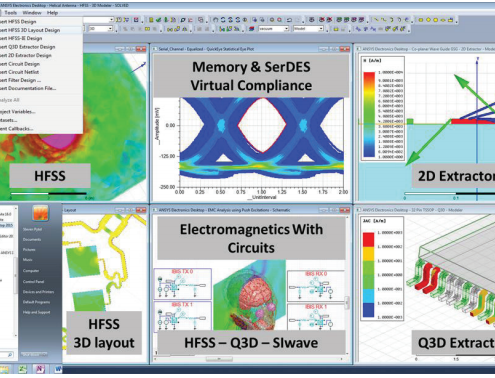Open Music from the Start menu
This screenshot has height=378, width=495.
pyautogui.click(x=28, y=260)
